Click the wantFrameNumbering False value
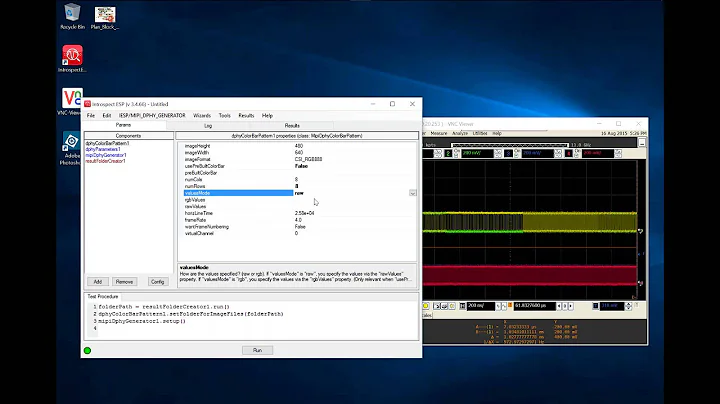 coord(300,227)
